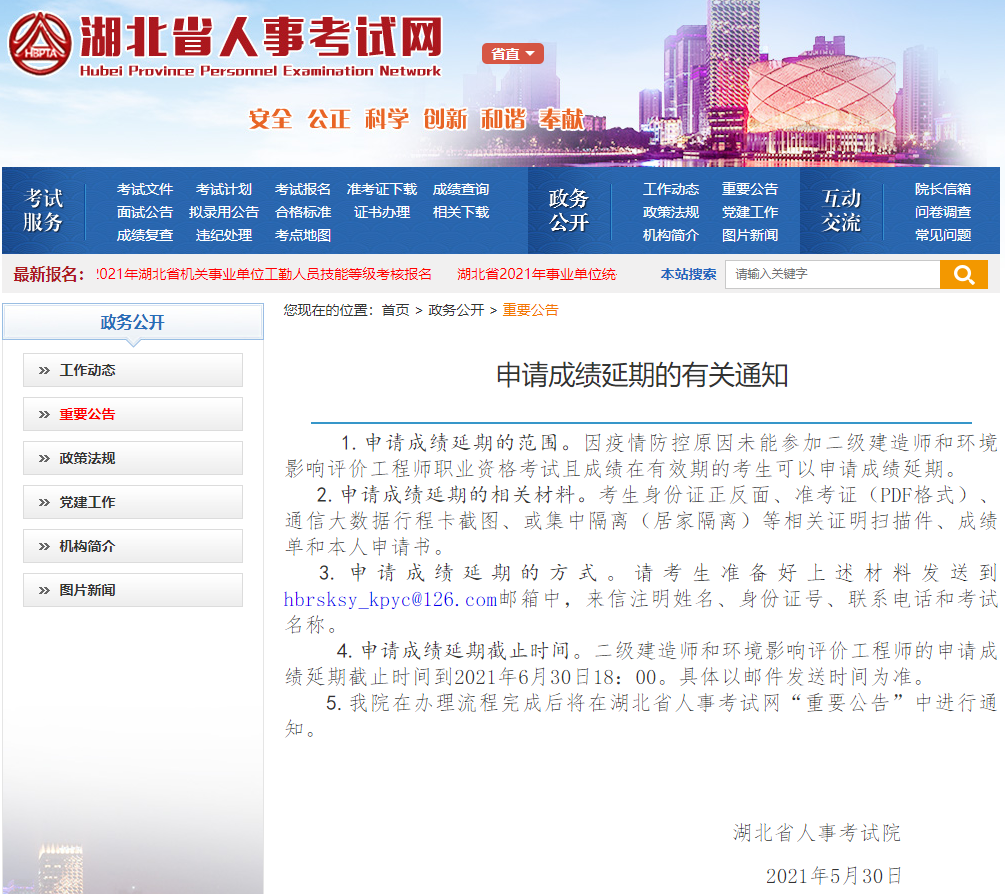Open 成绩查询 score lookup
This screenshot has height=894, width=1005.
click(461, 189)
